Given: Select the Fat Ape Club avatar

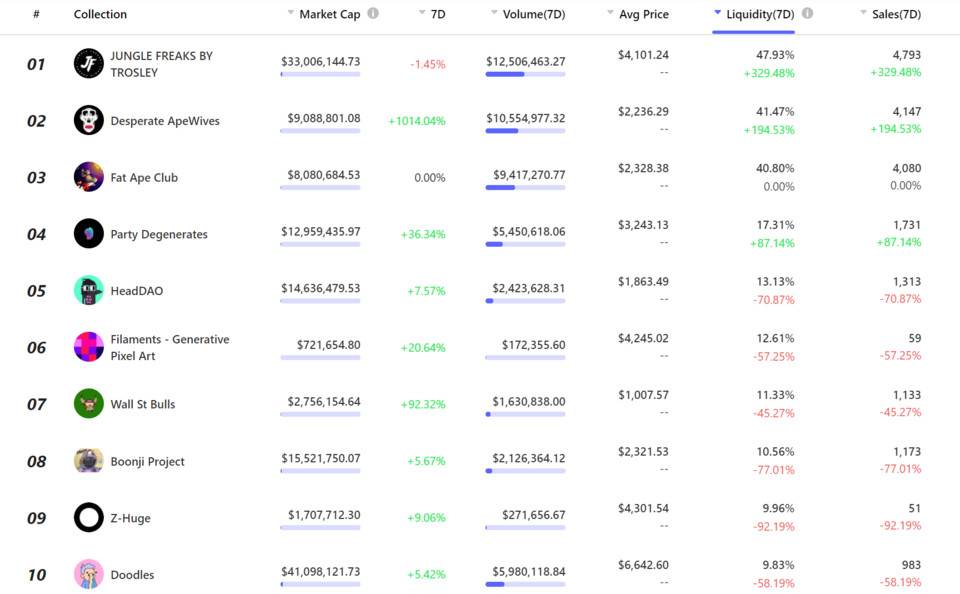Looking at the screenshot, I should [89, 177].
